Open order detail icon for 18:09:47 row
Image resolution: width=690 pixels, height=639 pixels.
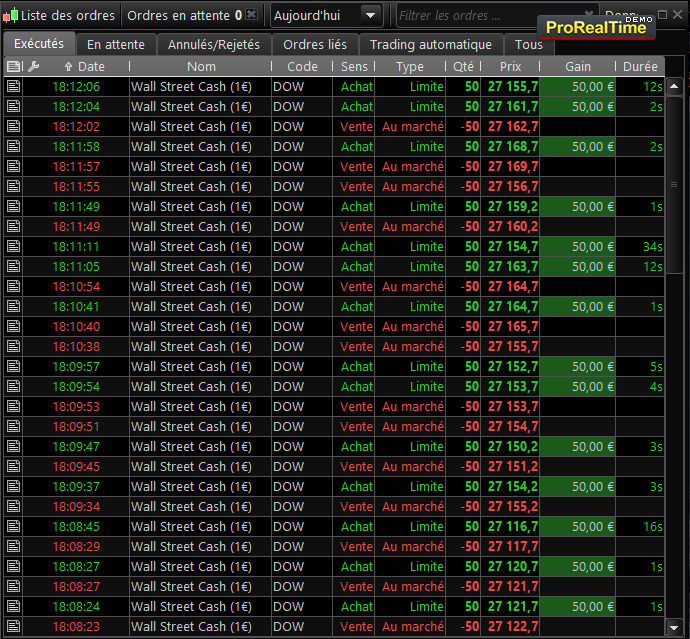click(14, 446)
